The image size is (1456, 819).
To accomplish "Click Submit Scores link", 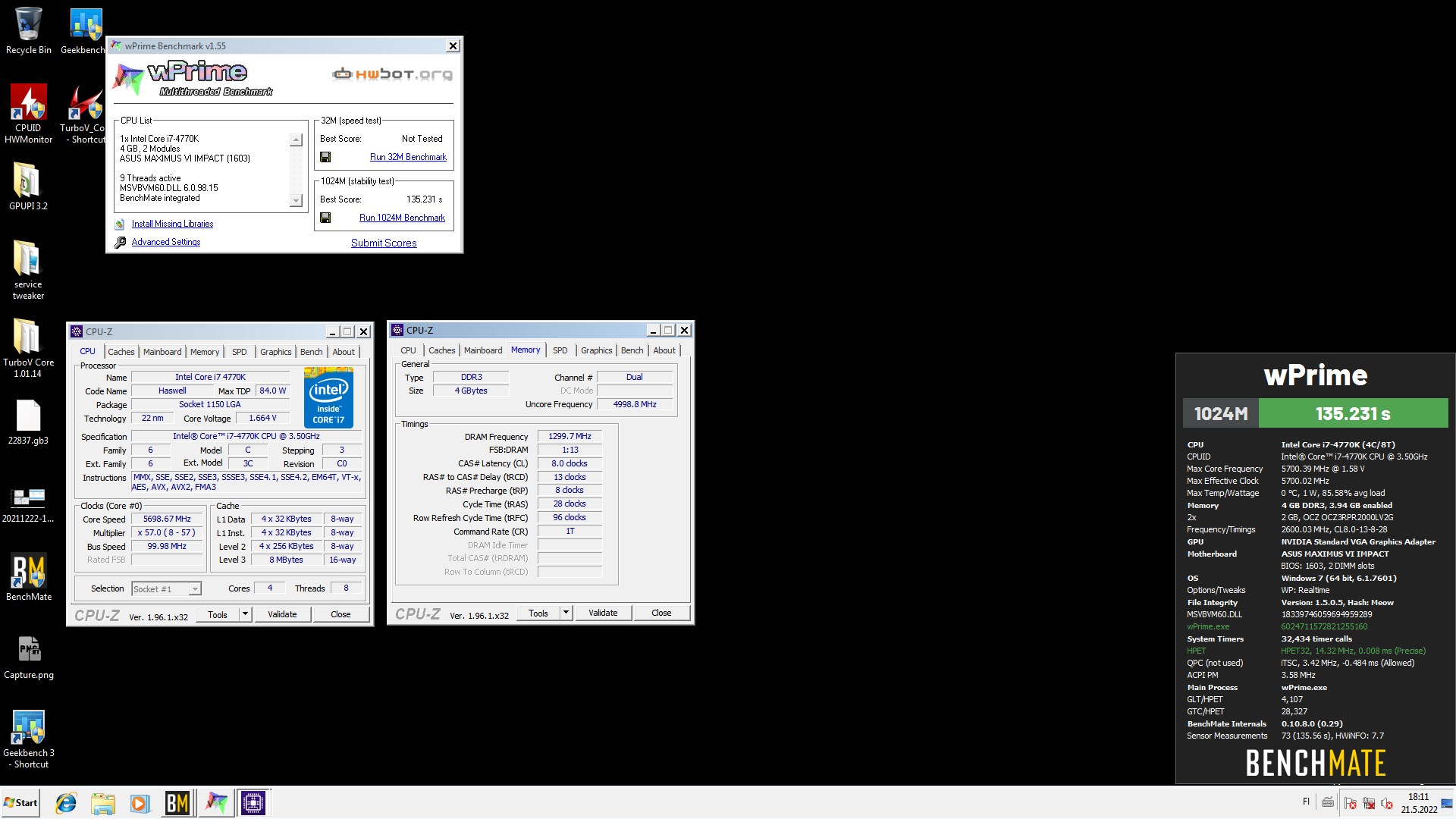I will [384, 243].
